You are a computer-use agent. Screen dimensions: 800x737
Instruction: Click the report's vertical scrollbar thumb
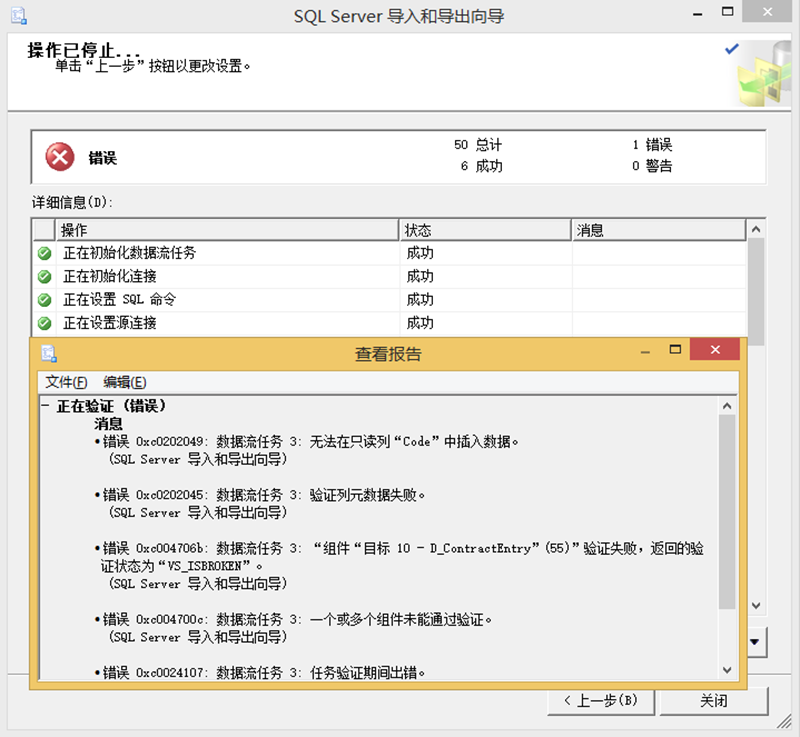(x=727, y=510)
